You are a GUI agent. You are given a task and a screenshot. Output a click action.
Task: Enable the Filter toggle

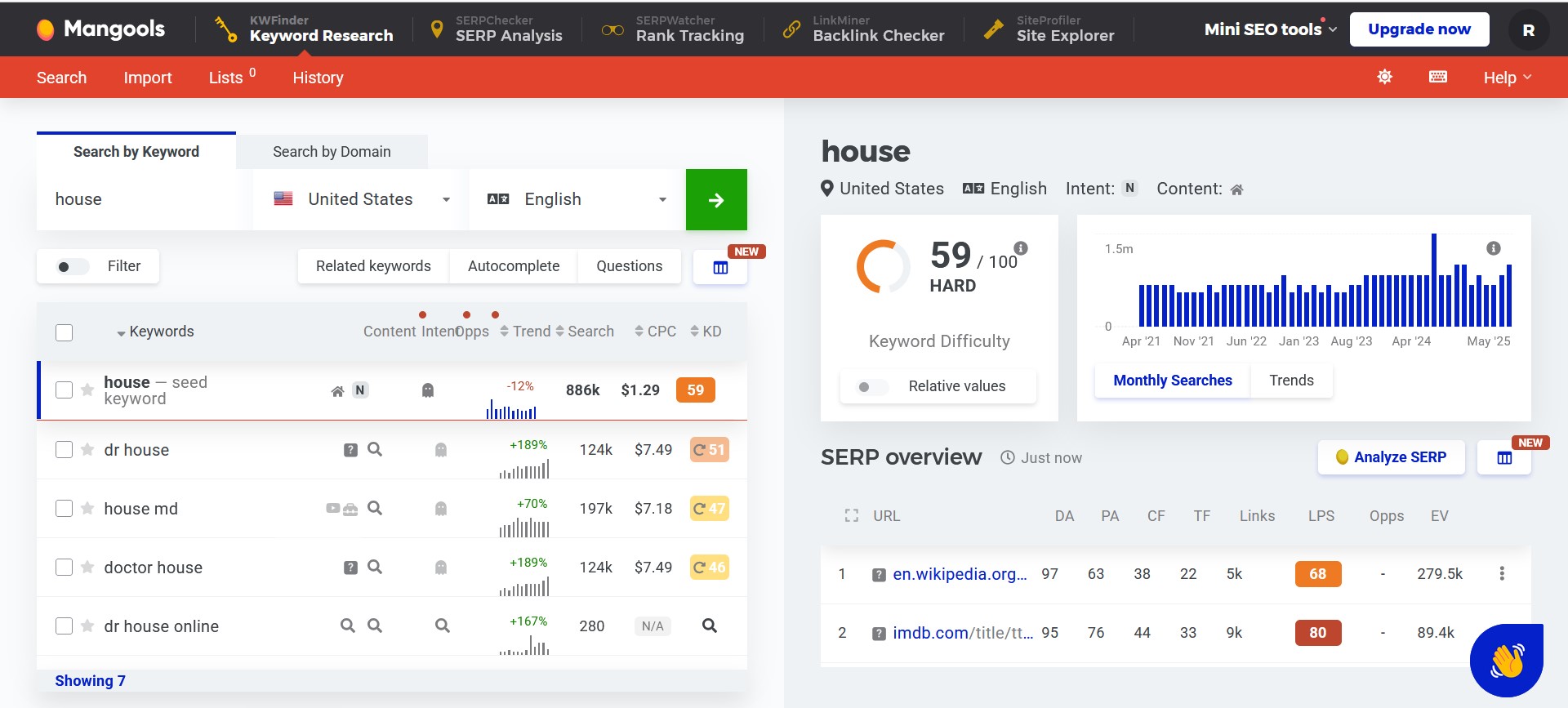(73, 267)
